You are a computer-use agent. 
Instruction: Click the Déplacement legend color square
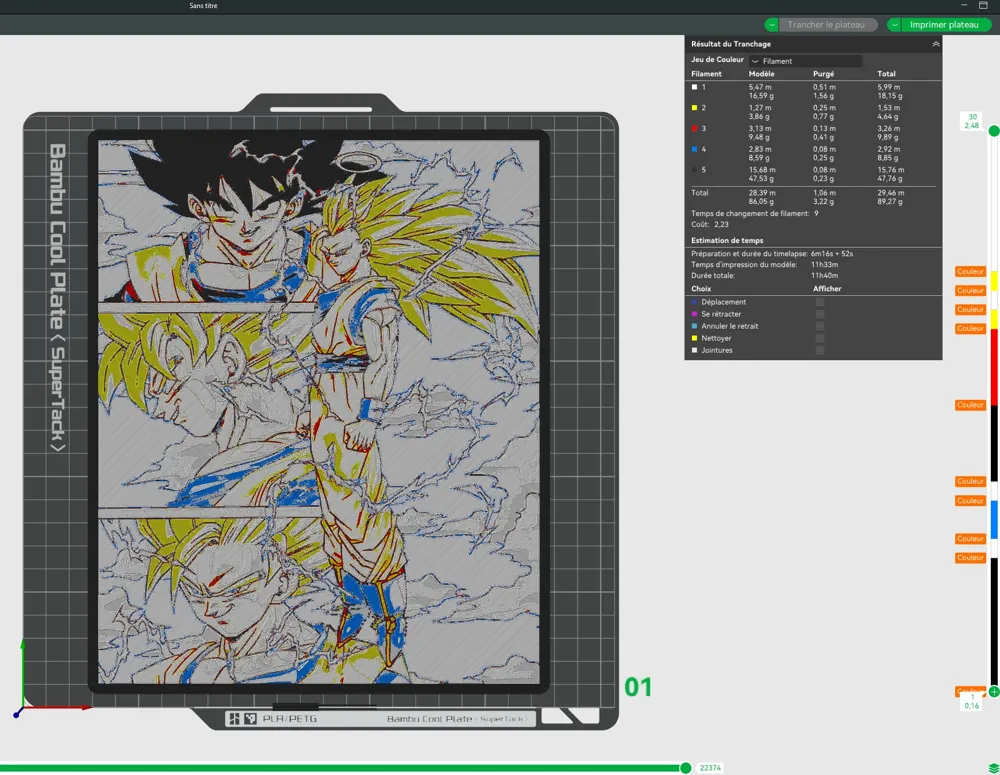click(x=695, y=302)
